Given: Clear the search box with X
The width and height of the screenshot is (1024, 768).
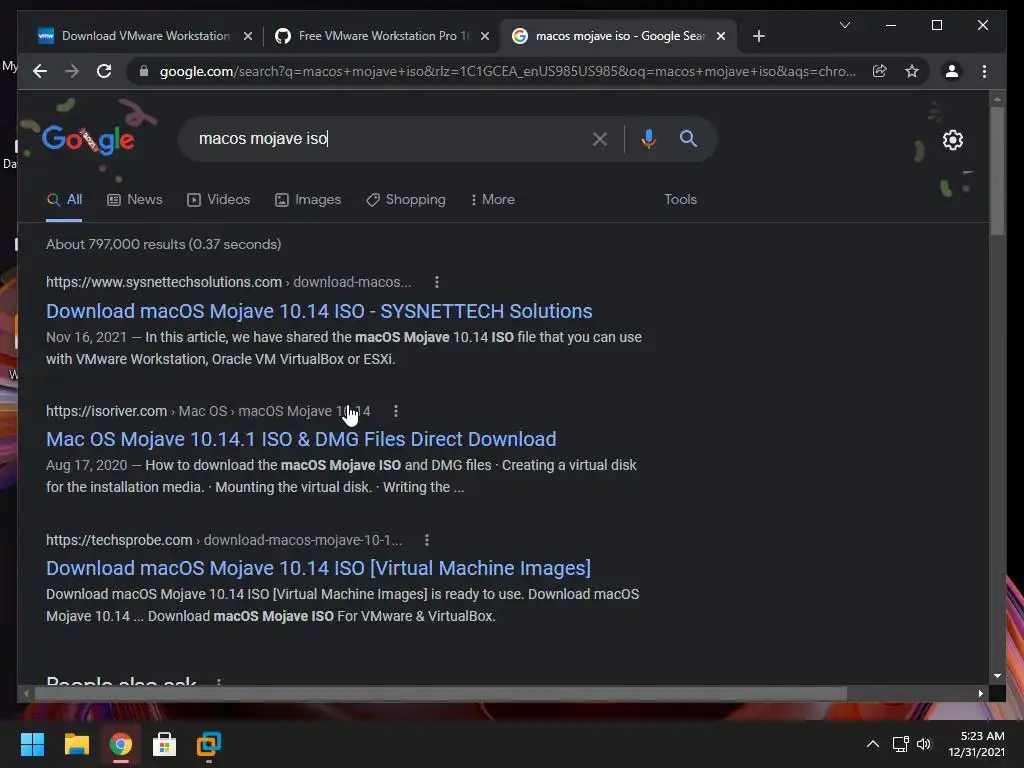Looking at the screenshot, I should point(600,138).
